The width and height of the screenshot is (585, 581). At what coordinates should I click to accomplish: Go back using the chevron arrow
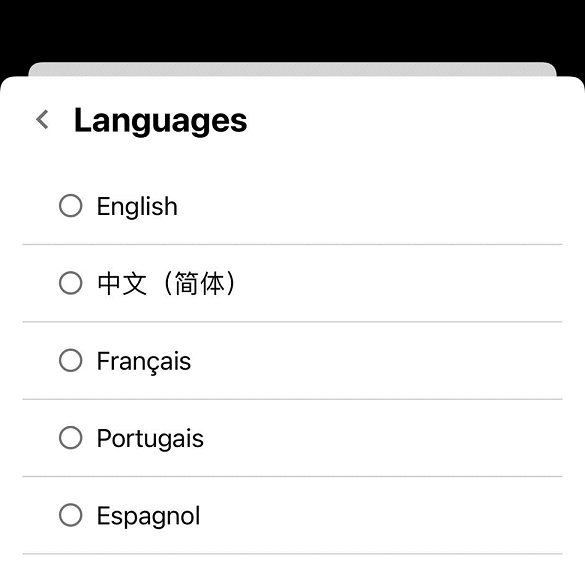(x=43, y=119)
